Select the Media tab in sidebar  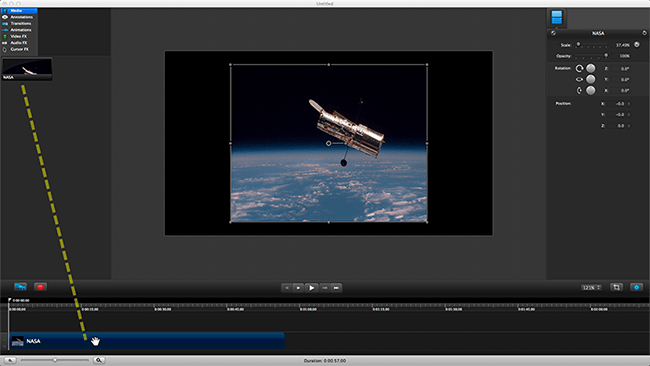click(19, 11)
